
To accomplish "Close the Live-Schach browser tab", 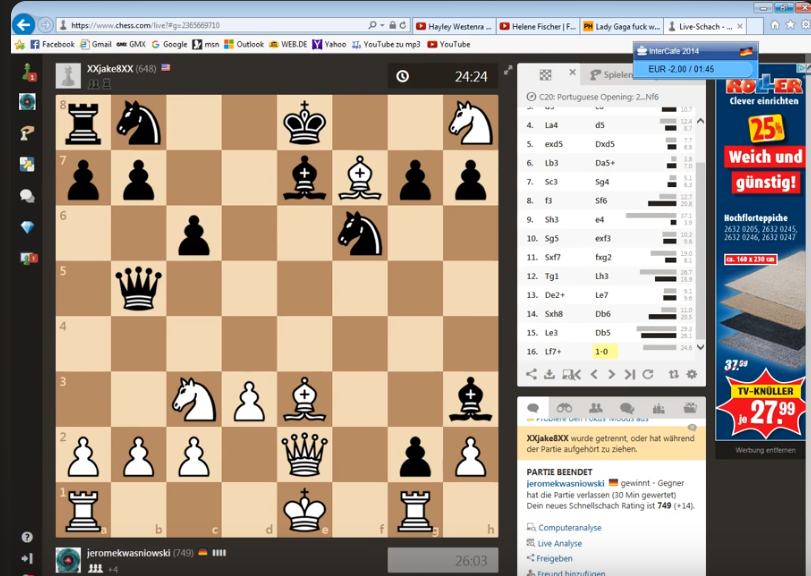I will tap(740, 26).
